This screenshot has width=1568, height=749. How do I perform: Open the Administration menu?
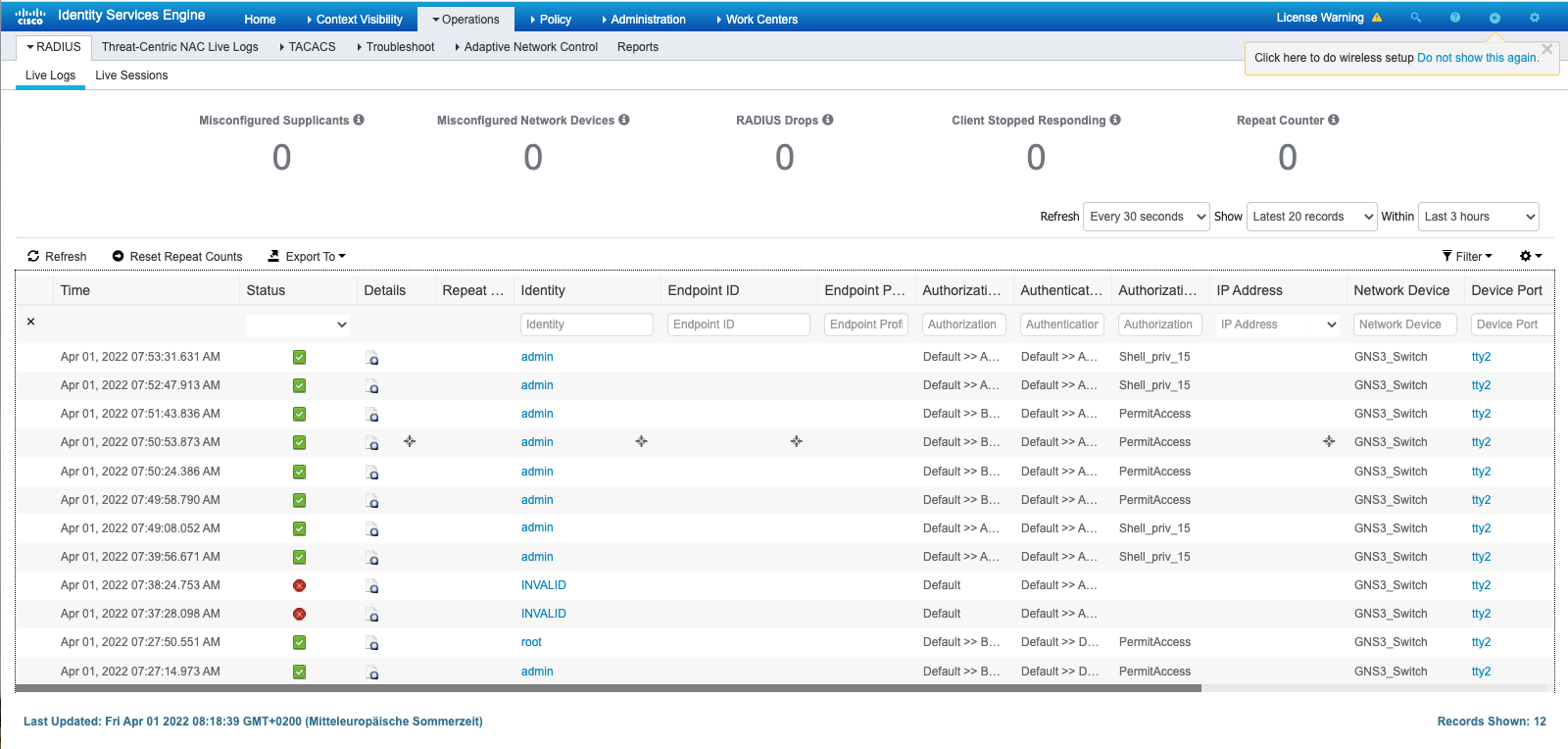tap(643, 20)
